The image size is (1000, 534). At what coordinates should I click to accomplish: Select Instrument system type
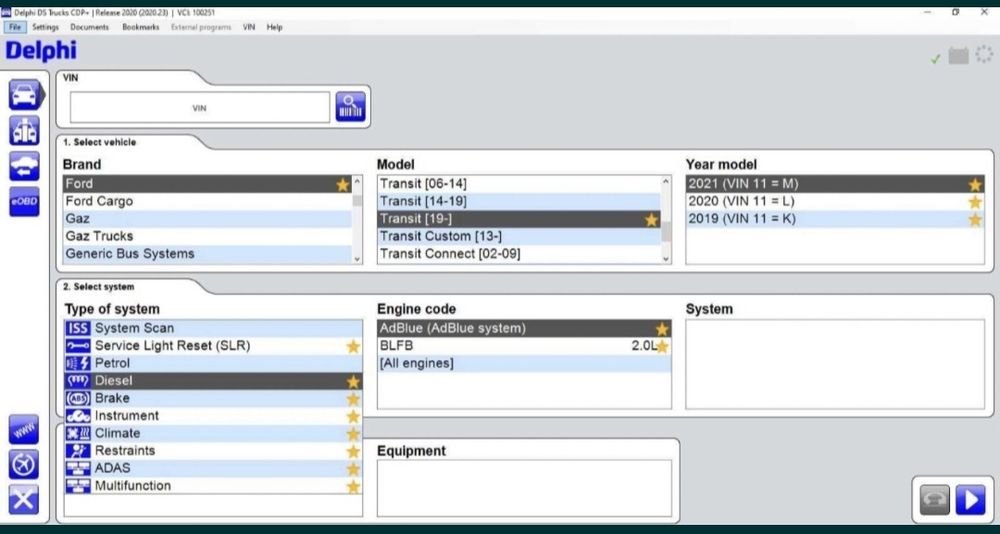coord(213,416)
